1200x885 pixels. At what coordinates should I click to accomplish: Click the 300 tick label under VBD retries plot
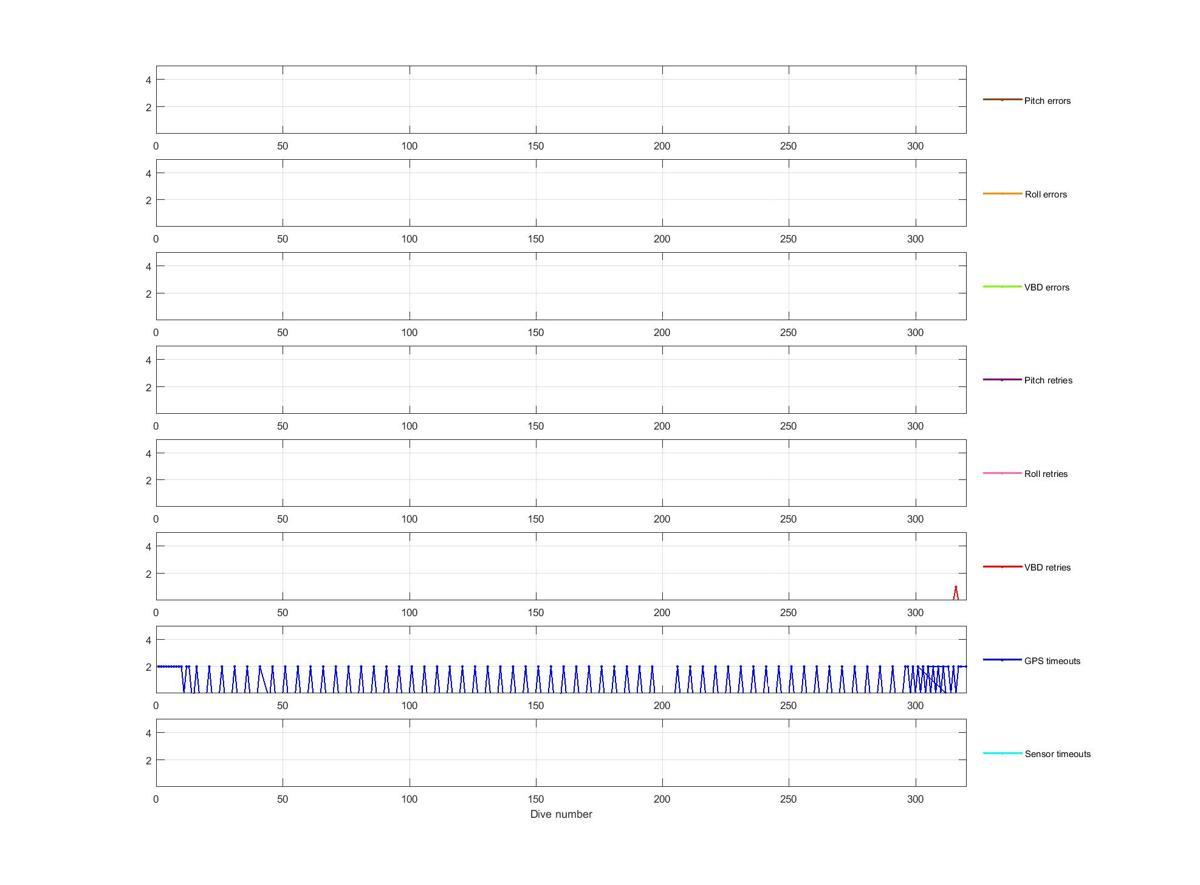[x=916, y=612]
